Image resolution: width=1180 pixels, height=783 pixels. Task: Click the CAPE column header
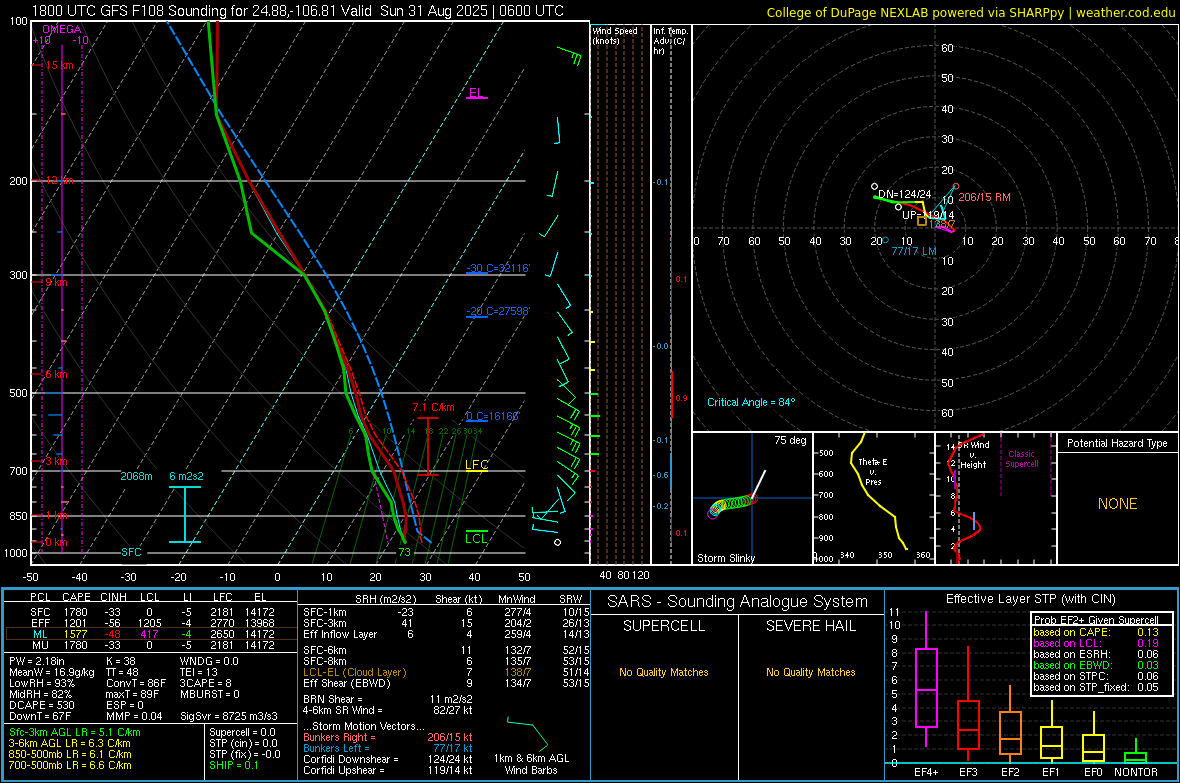[x=76, y=597]
